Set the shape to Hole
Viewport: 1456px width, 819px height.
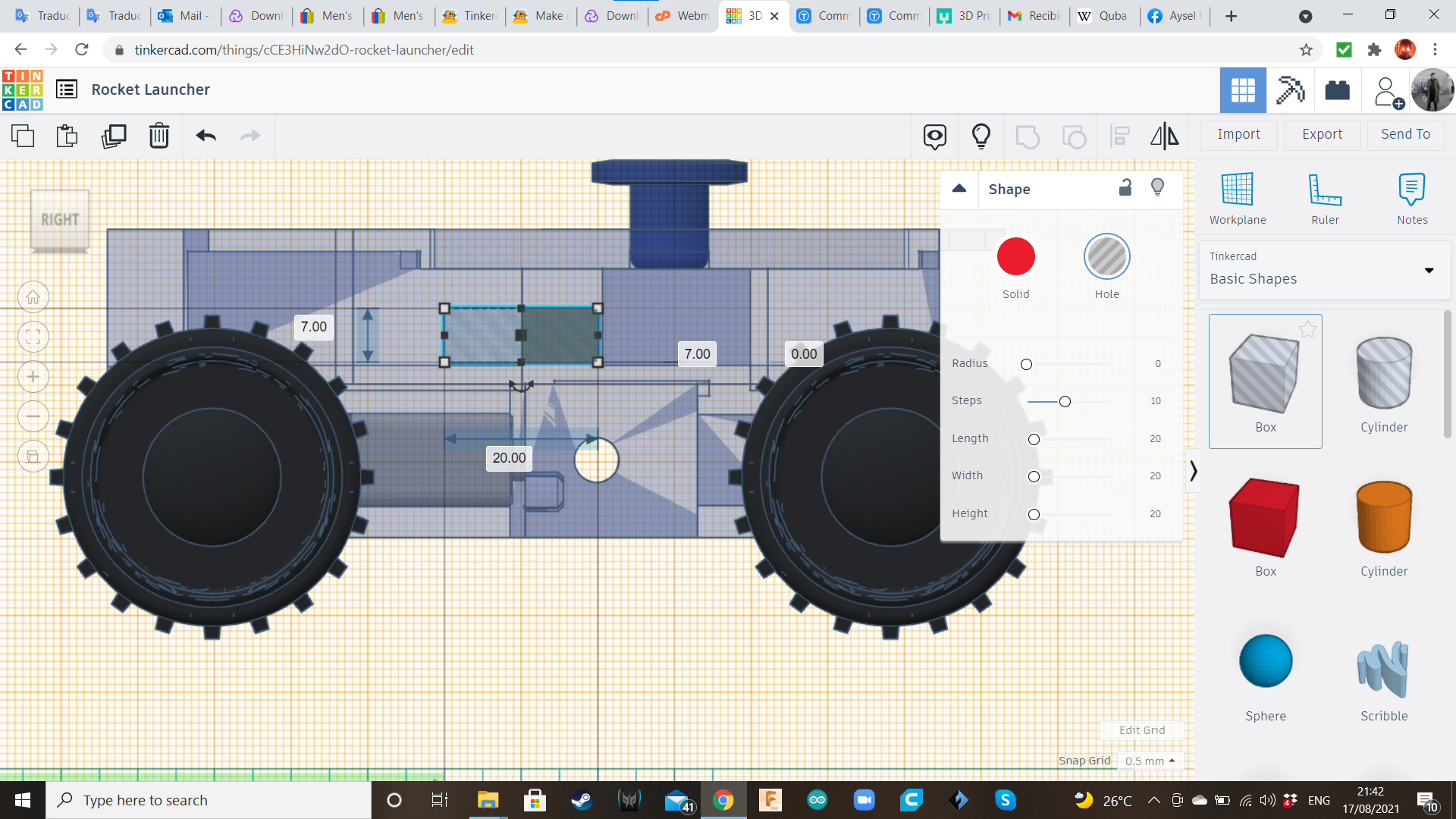tap(1106, 257)
